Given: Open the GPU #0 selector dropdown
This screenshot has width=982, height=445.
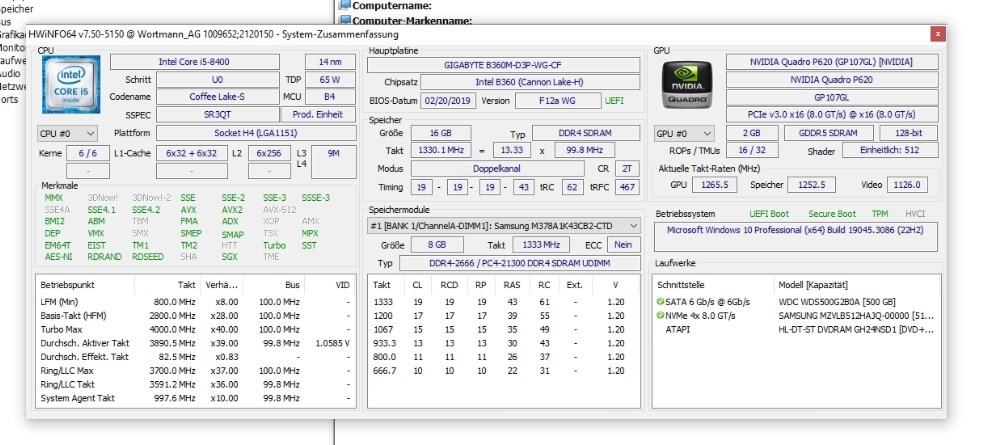Looking at the screenshot, I should tap(684, 133).
